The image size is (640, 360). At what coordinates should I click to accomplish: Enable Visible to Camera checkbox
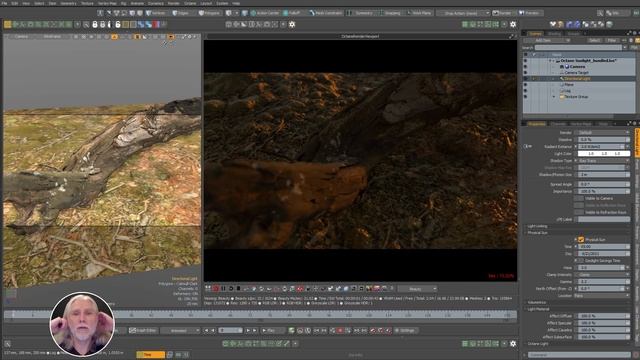click(579, 198)
